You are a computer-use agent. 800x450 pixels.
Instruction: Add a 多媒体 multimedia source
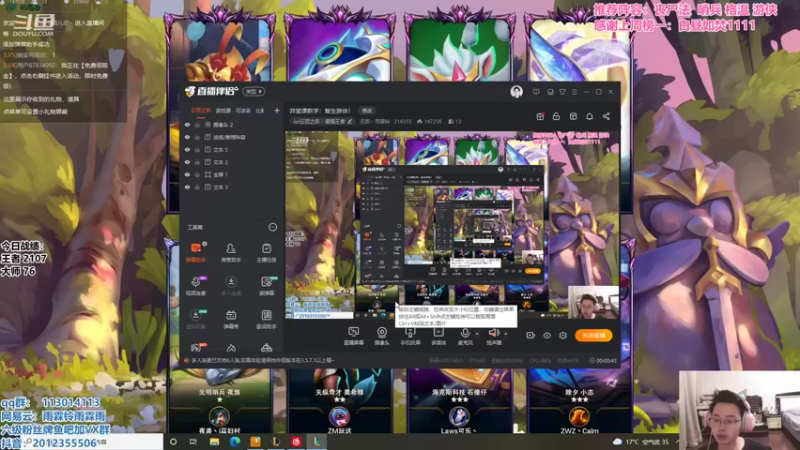(438, 336)
